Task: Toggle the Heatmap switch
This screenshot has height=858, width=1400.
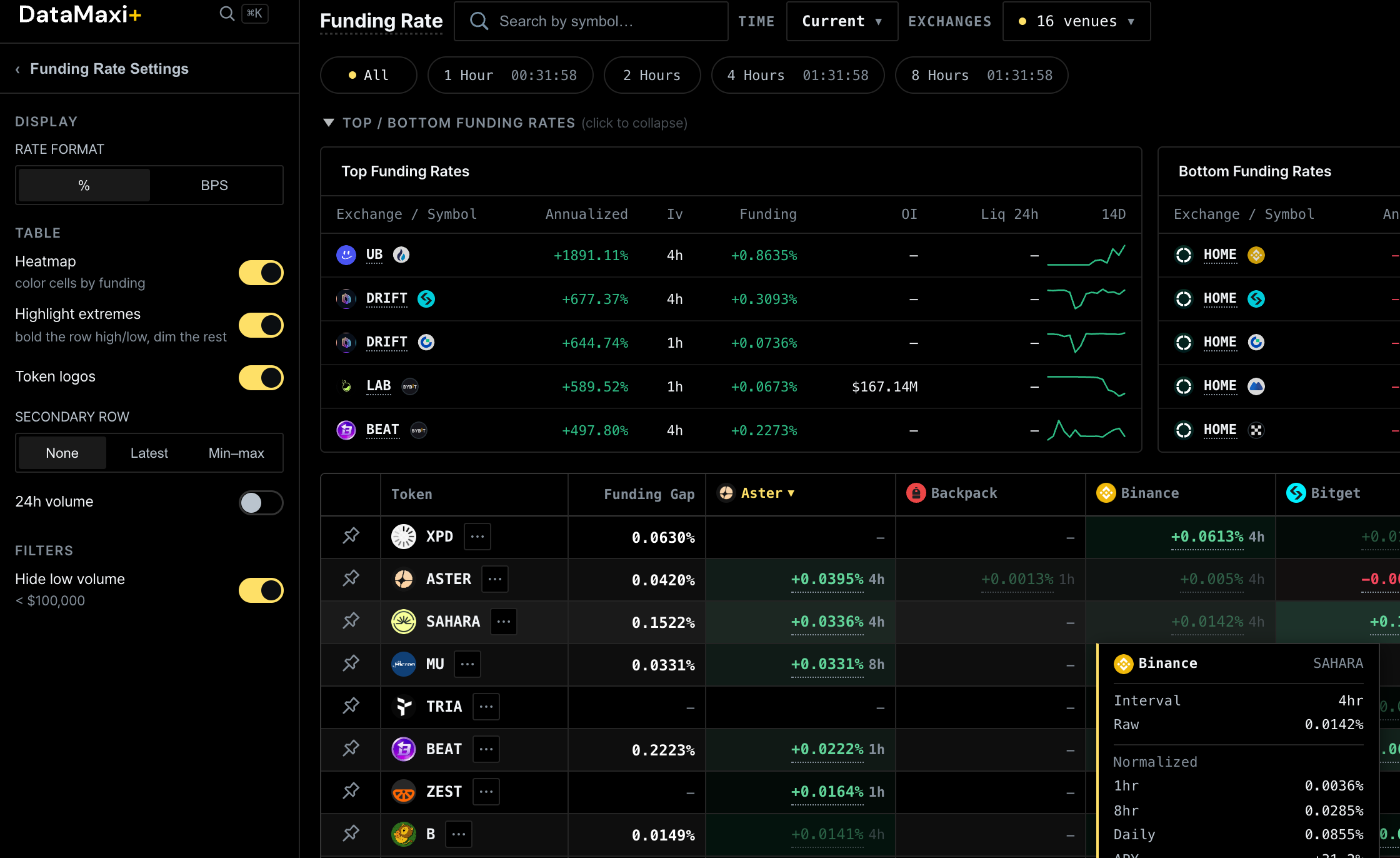Action: (261, 273)
